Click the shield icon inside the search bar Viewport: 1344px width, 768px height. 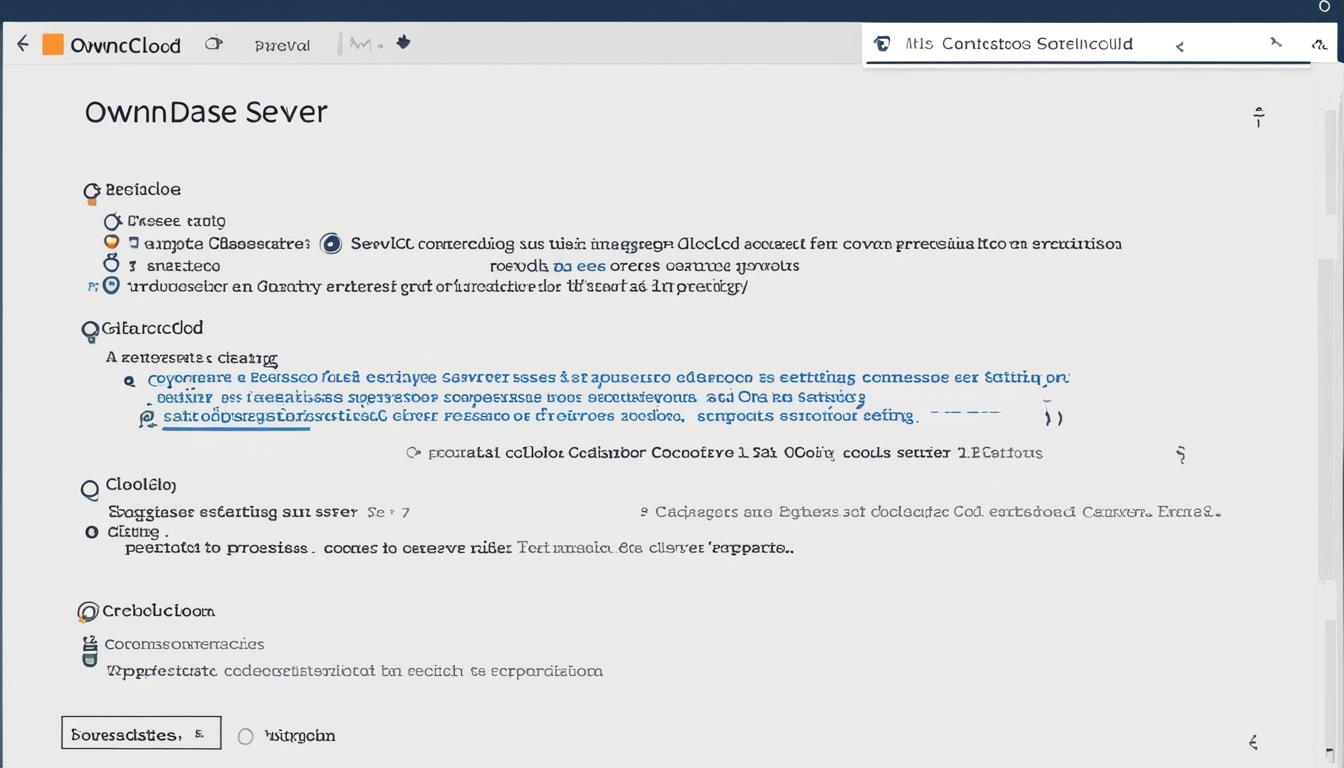(x=881, y=43)
